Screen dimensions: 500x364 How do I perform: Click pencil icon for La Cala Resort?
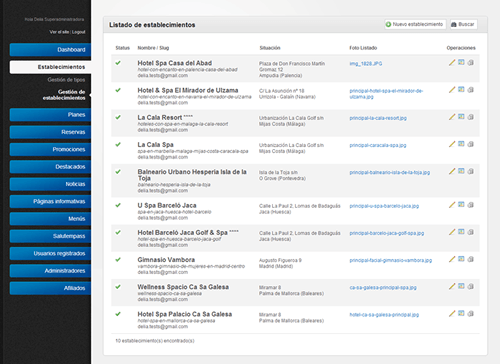452,117
